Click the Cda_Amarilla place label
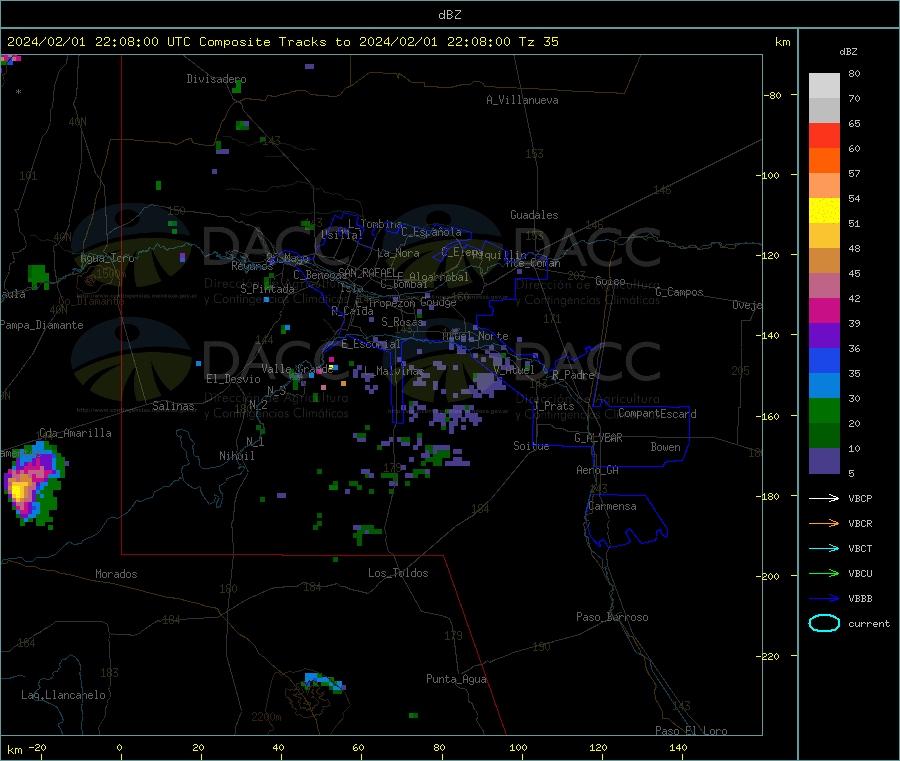This screenshot has width=900, height=761. 75,433
